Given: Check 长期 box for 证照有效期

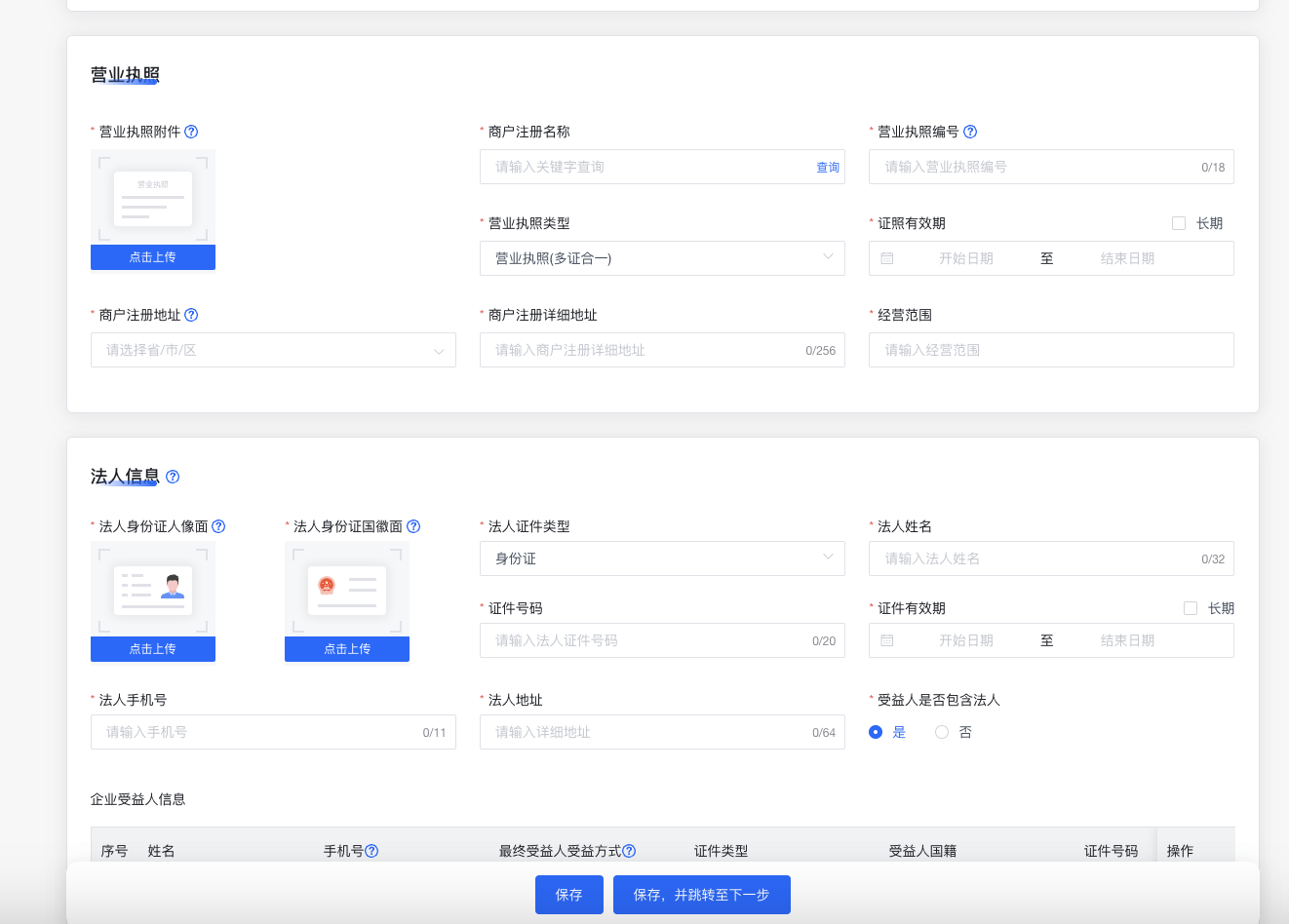Looking at the screenshot, I should tap(1179, 223).
